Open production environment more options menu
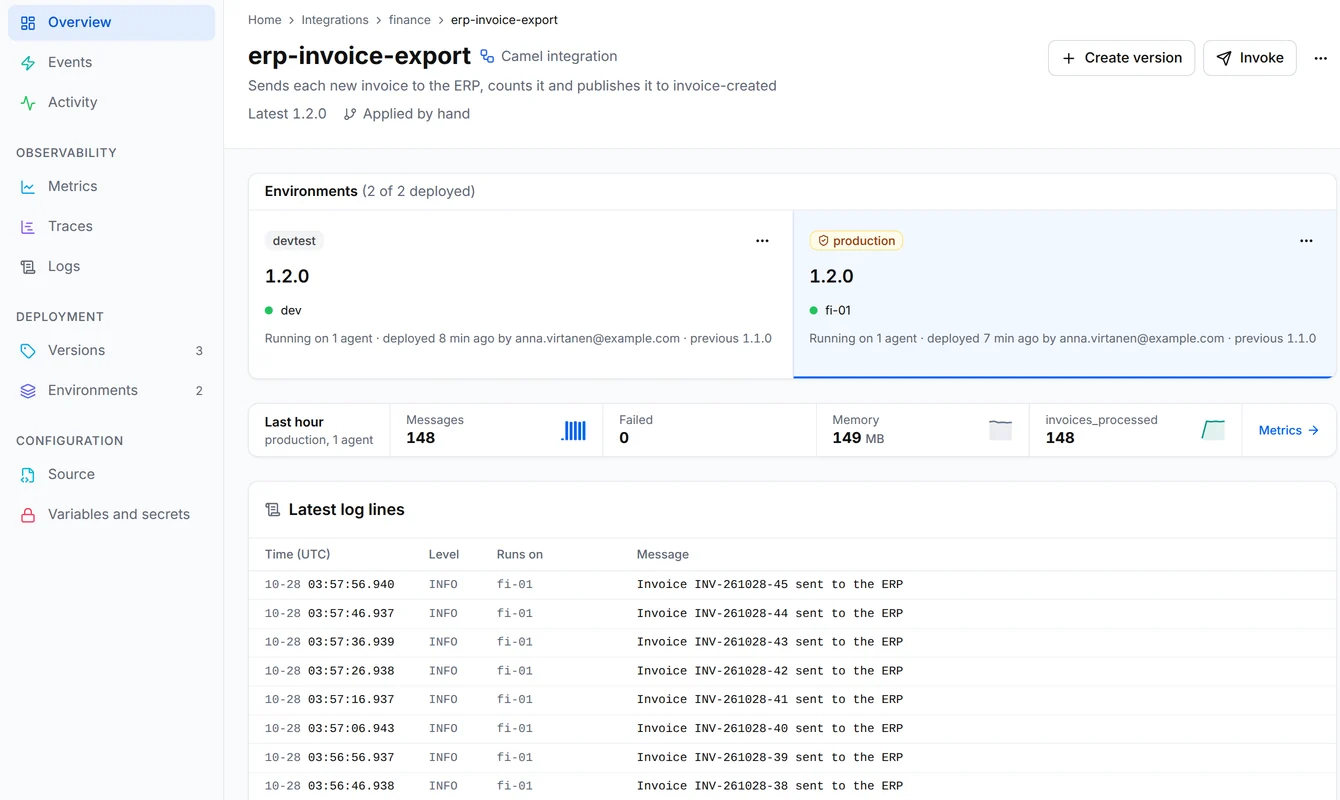The image size is (1340, 800). 1306,241
